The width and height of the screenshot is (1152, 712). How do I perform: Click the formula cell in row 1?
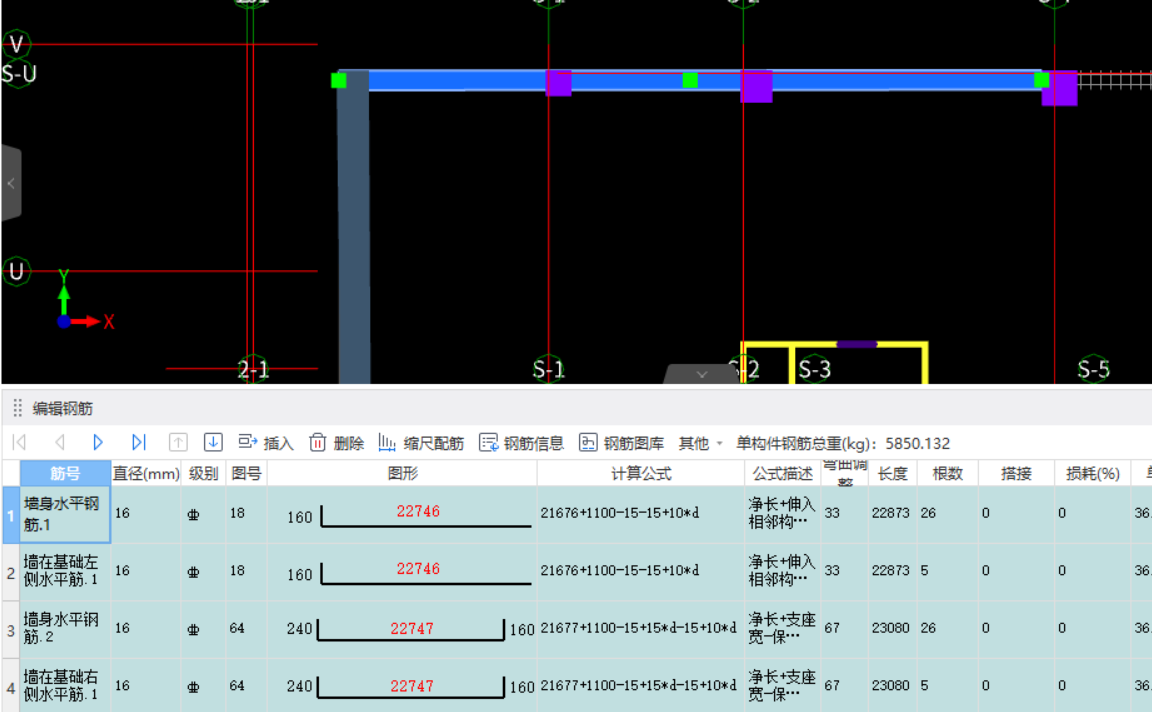pos(641,514)
